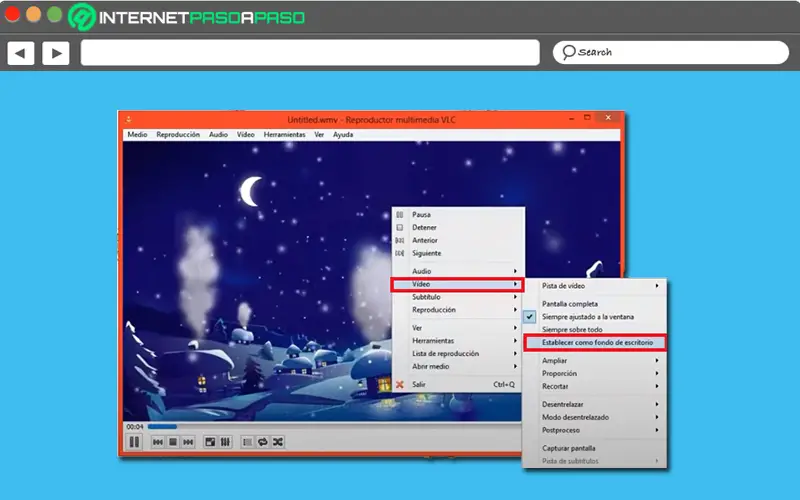This screenshot has width=800, height=500.
Task: Click the Search input field
Action: (670, 53)
